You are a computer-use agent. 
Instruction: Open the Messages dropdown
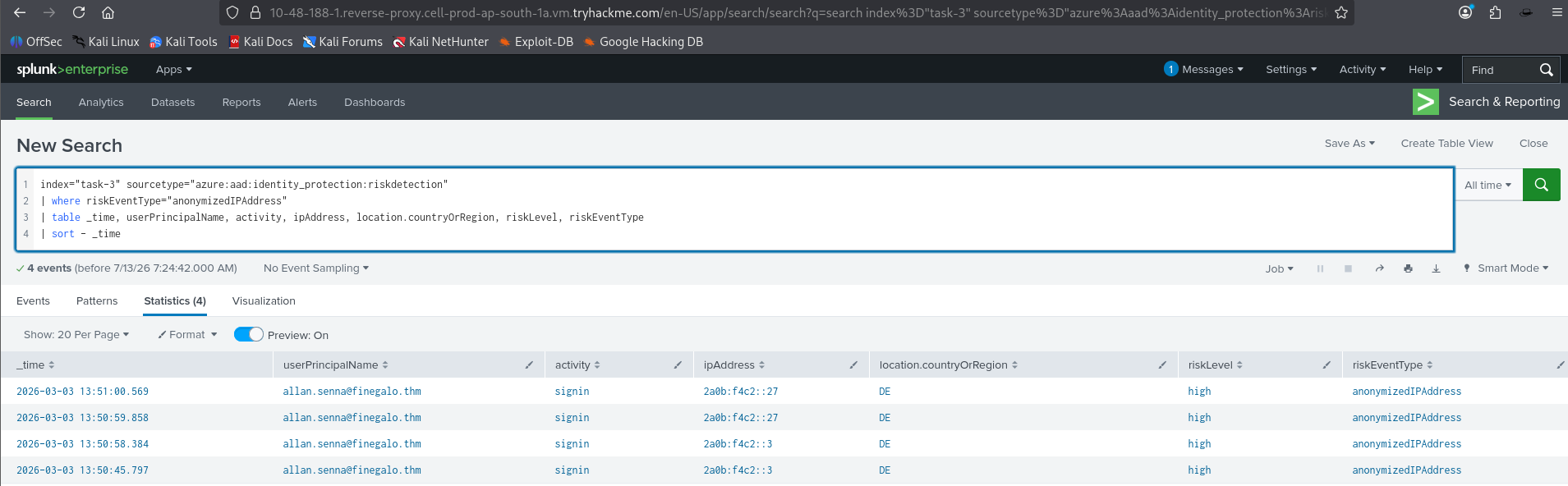(x=1203, y=69)
